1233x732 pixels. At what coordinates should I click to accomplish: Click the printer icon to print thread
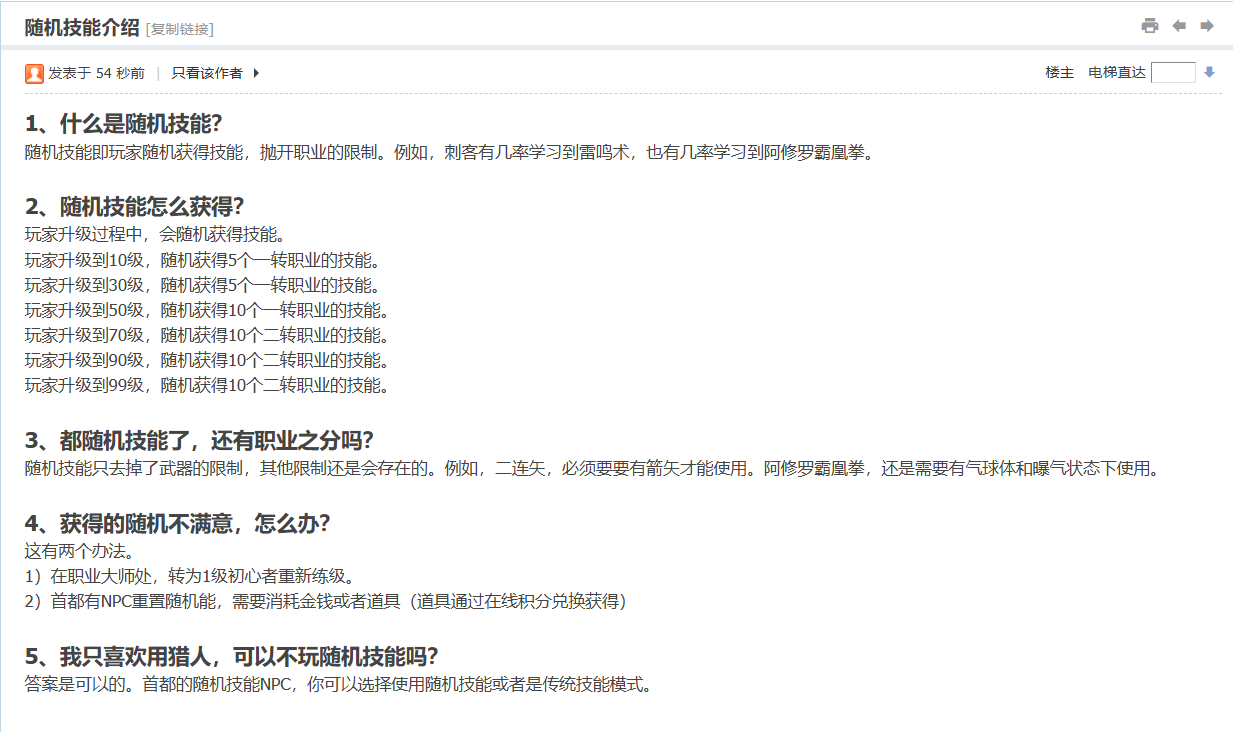[x=1150, y=26]
